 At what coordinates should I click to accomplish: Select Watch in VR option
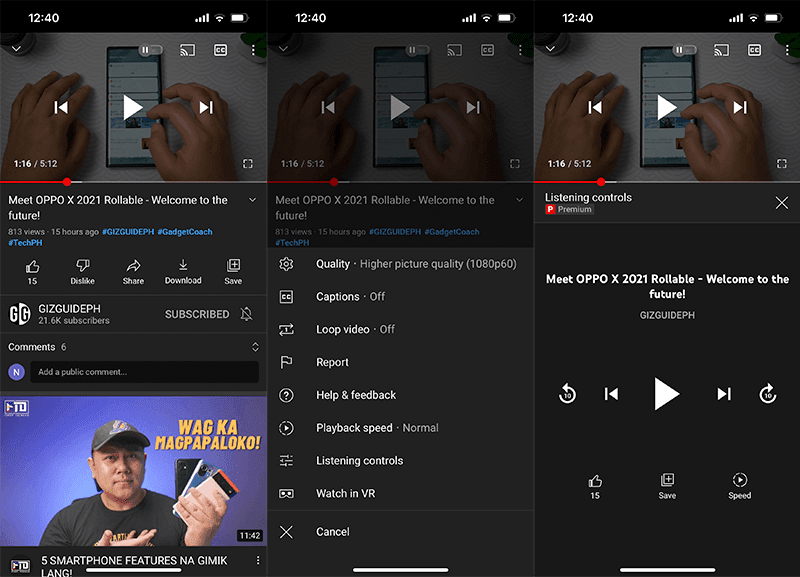[x=401, y=493]
